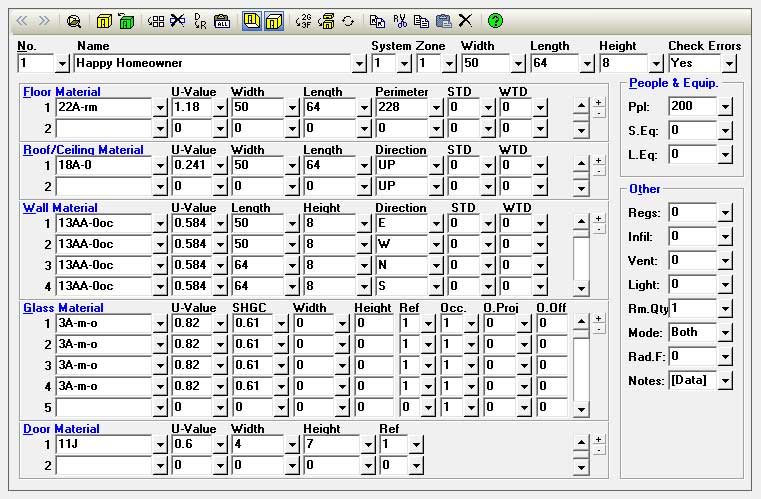Viewport: 761px width, 499px height.
Task: Expand the room No. dropdown
Action: (x=62, y=64)
